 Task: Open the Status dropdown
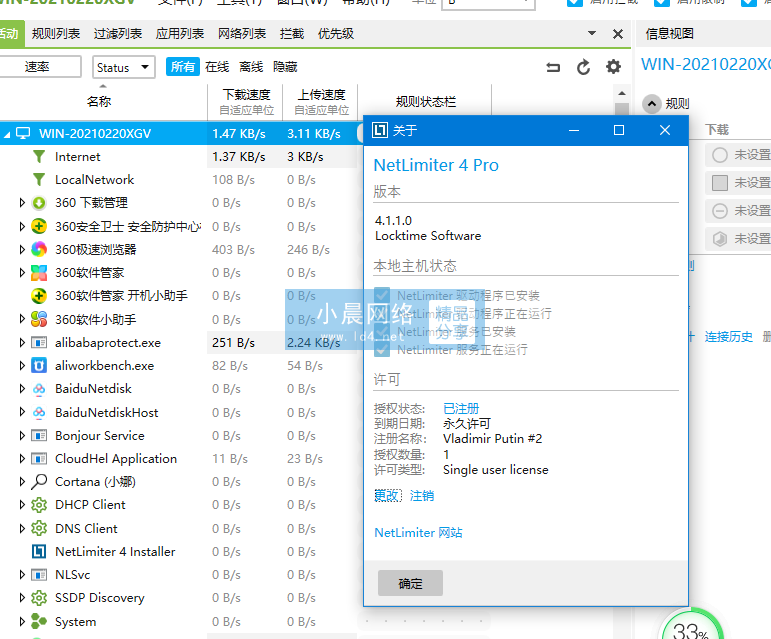click(x=124, y=67)
